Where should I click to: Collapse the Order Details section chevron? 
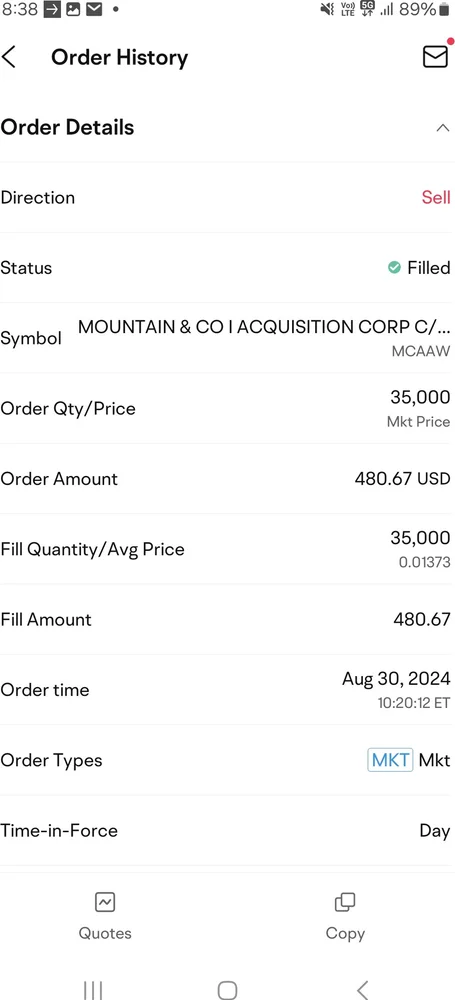click(442, 128)
